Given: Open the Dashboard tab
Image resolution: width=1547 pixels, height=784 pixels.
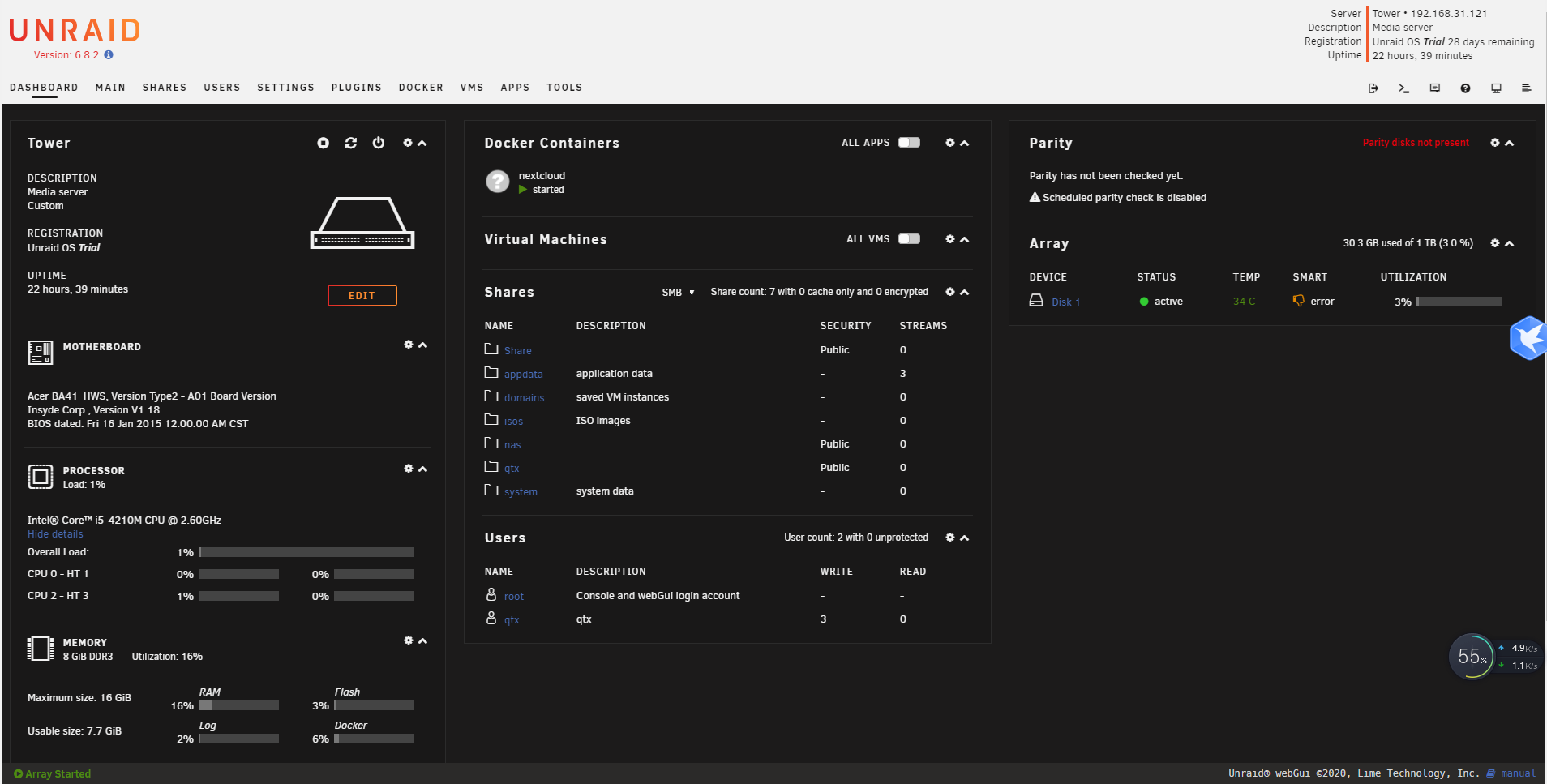Looking at the screenshot, I should pos(44,88).
